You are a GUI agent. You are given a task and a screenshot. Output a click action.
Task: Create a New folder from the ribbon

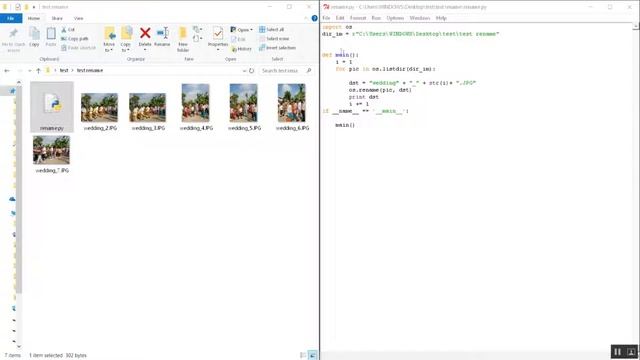(x=183, y=39)
